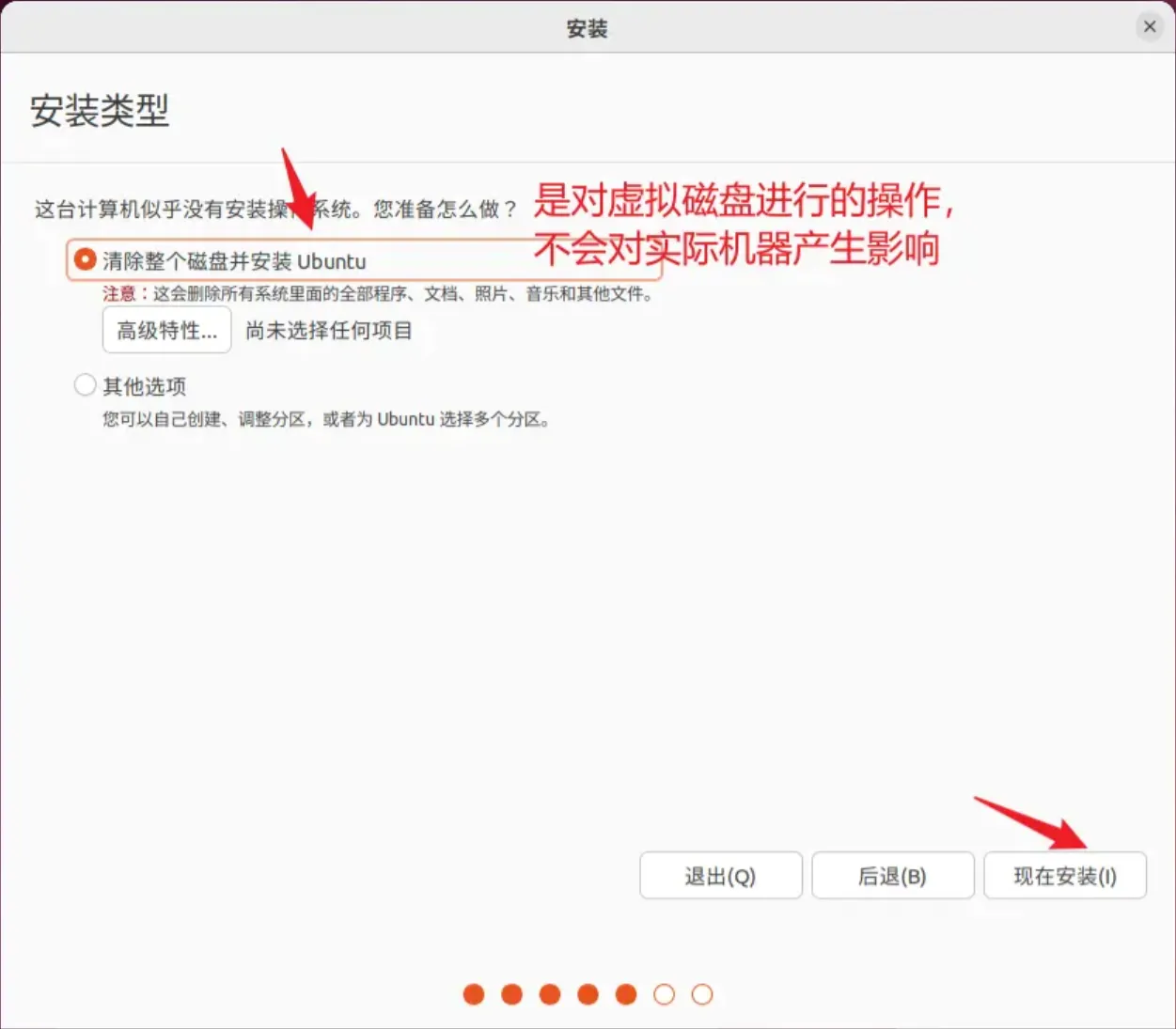Click the fifth filled progress dot
This screenshot has width=1176, height=1029.
[626, 994]
